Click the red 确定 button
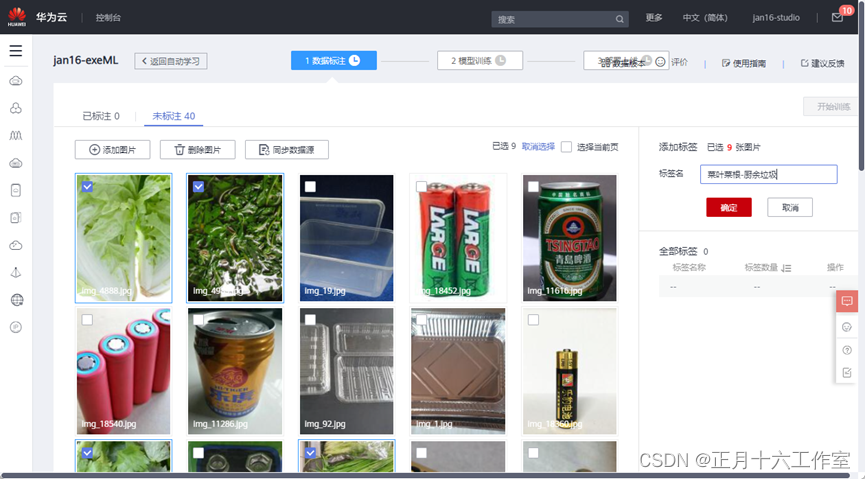This screenshot has height=479, width=865. point(729,207)
